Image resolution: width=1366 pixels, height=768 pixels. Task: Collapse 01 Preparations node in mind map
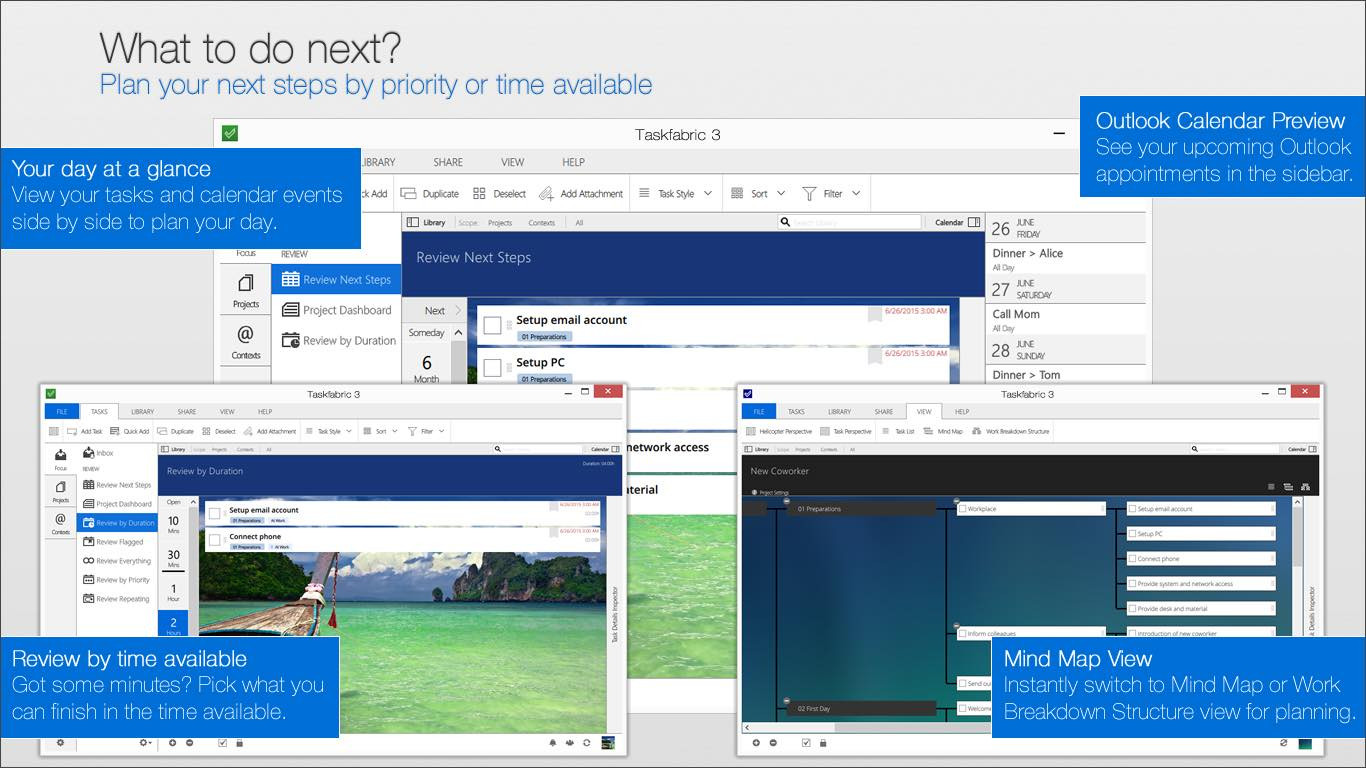(x=787, y=500)
